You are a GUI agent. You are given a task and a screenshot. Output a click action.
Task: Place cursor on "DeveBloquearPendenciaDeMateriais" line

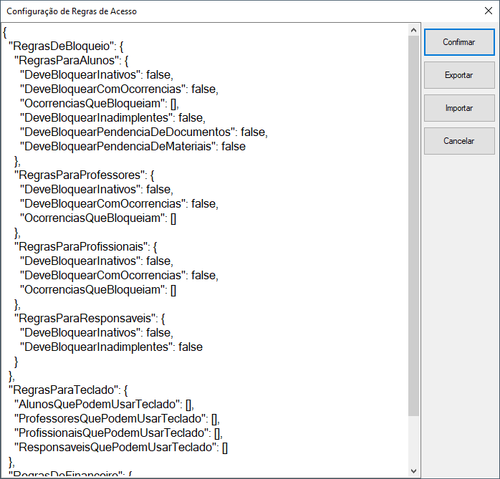(133, 146)
